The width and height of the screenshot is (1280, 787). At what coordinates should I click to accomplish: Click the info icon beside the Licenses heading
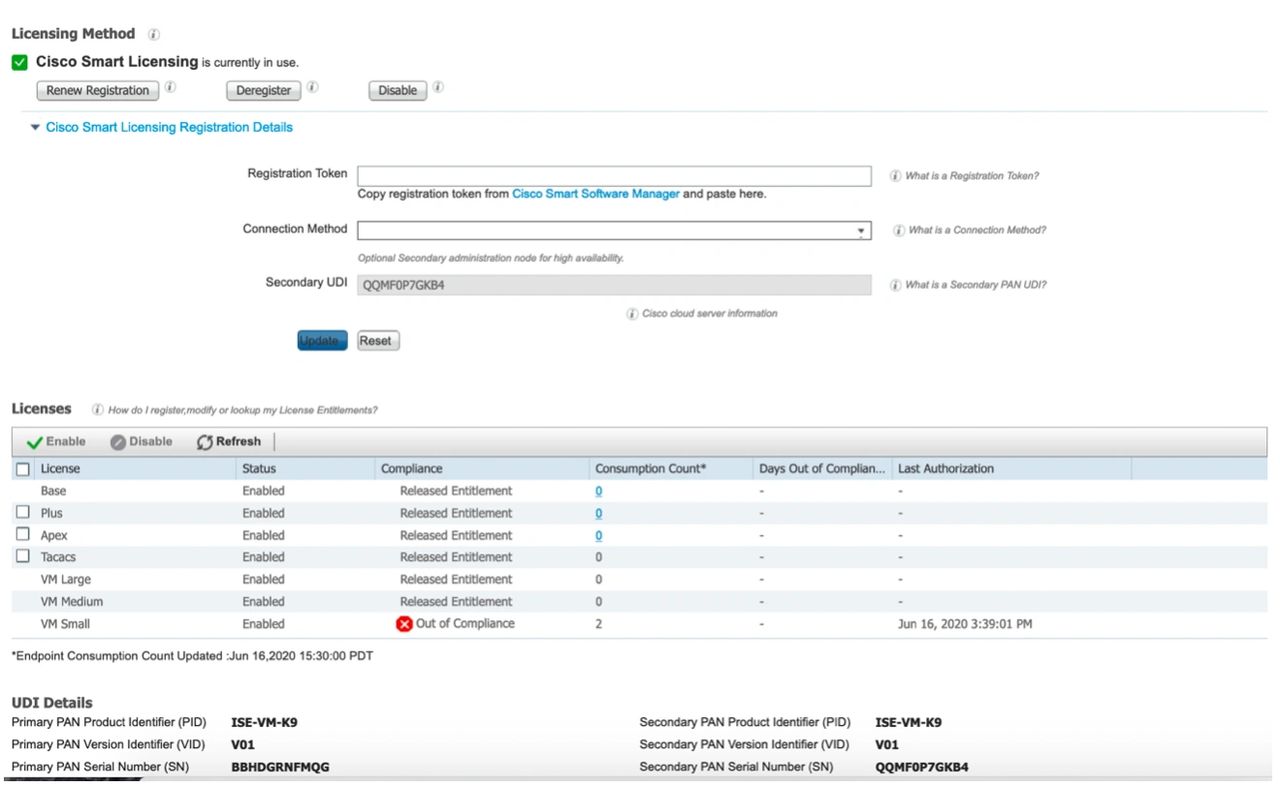point(97,408)
